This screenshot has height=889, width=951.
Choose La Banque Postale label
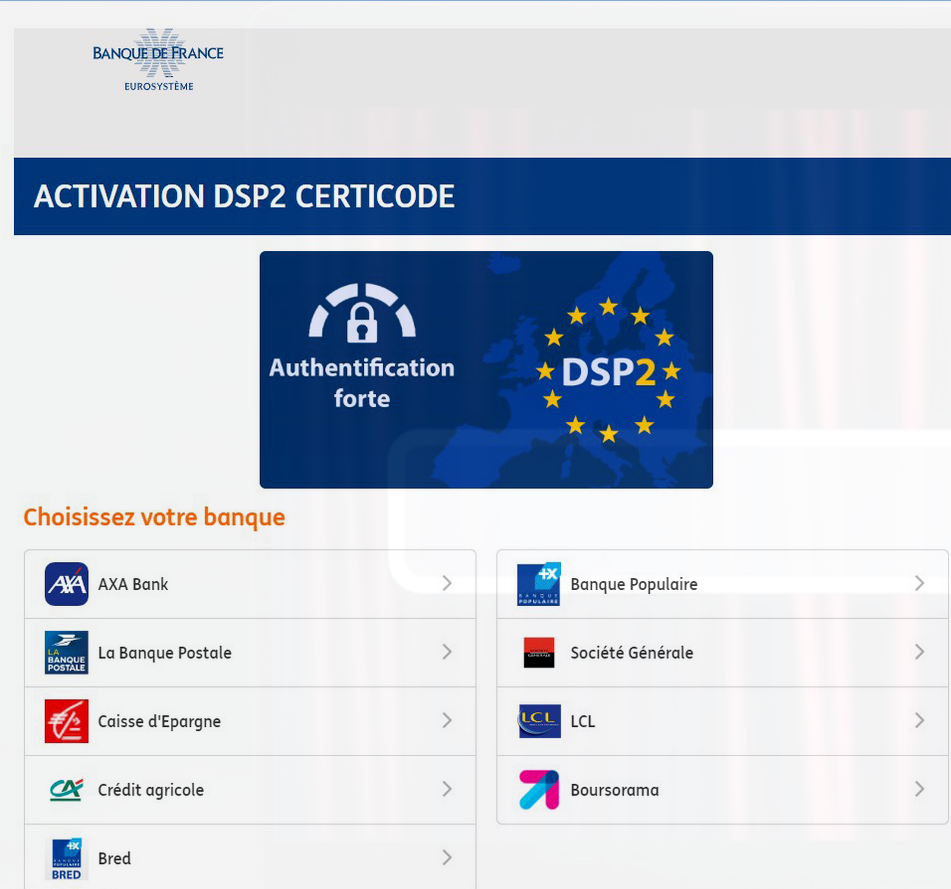164,652
